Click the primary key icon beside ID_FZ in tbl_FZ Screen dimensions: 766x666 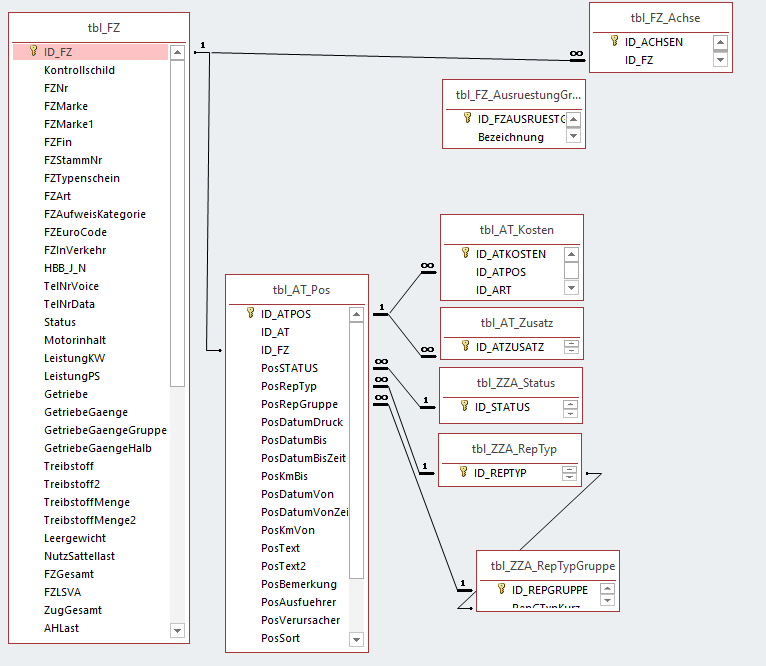[33, 51]
